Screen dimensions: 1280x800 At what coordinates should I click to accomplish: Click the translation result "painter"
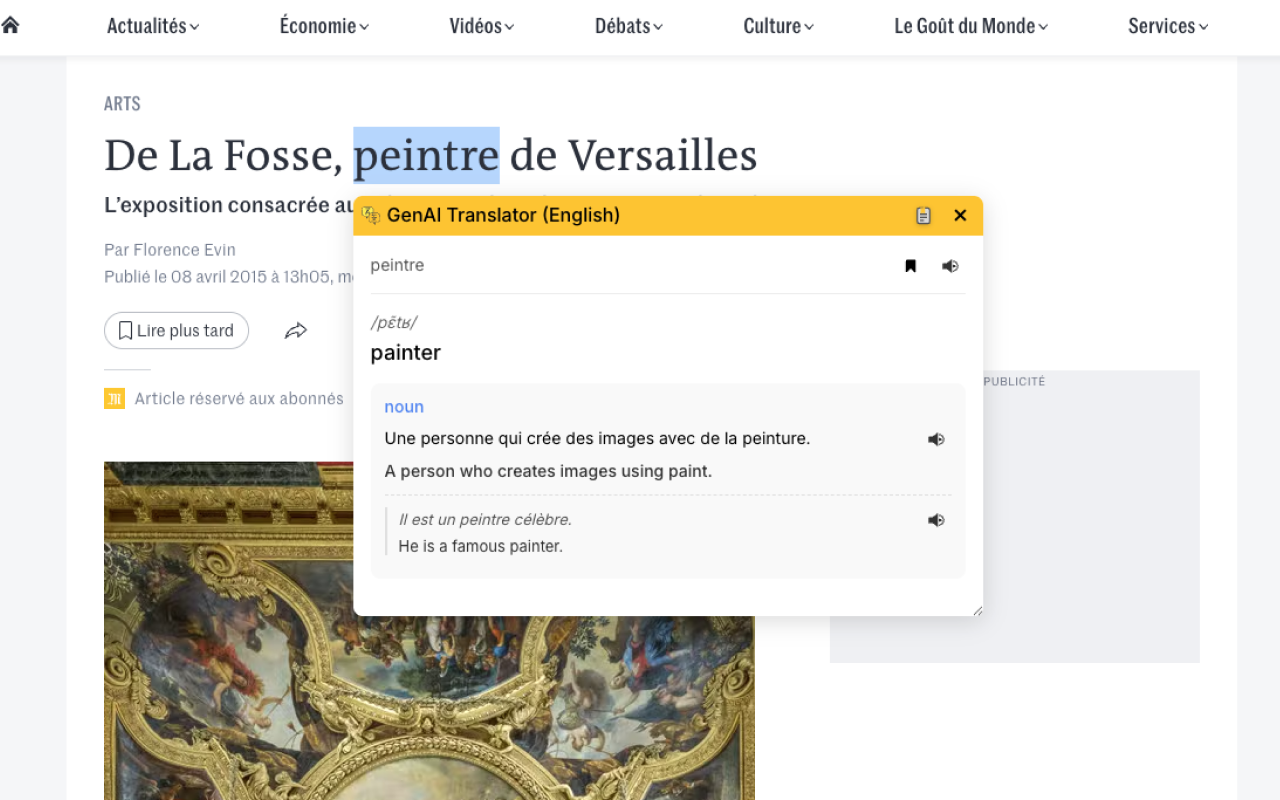(405, 353)
